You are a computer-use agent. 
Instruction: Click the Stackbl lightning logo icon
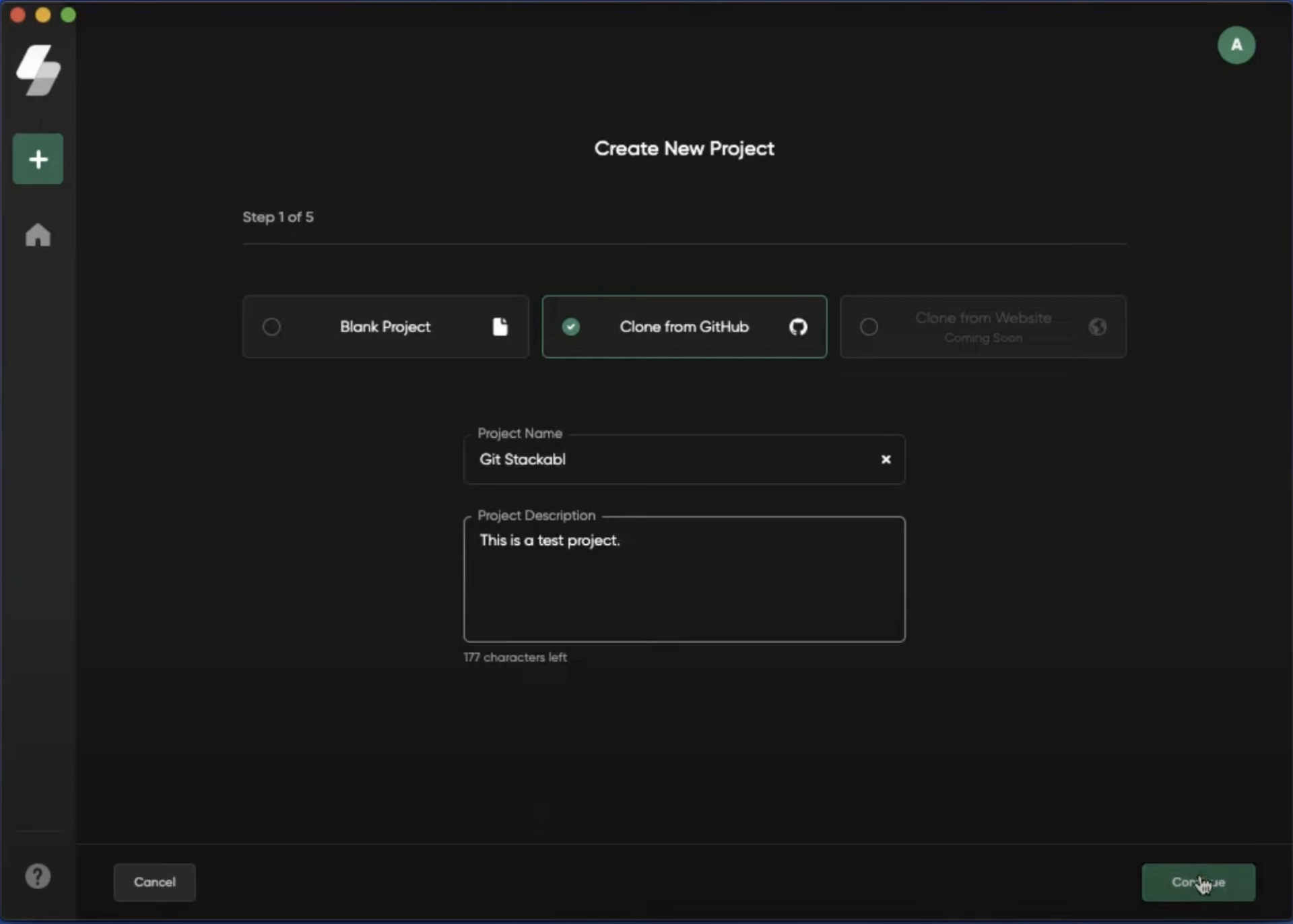(x=38, y=70)
